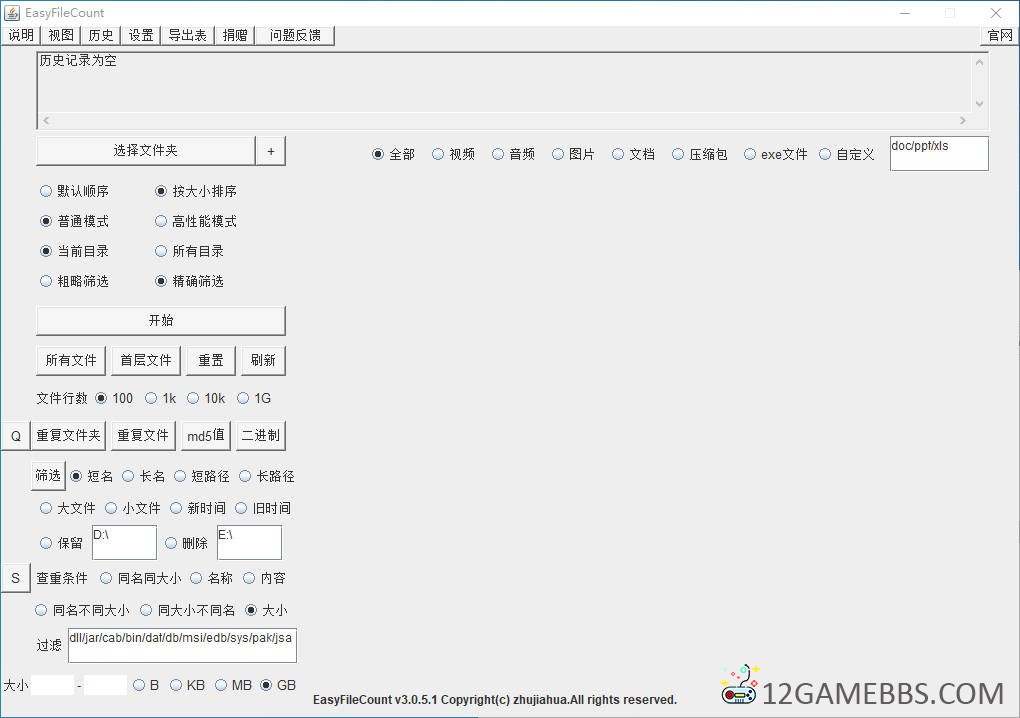
Task: Open the 说明 menu
Action: pos(21,35)
